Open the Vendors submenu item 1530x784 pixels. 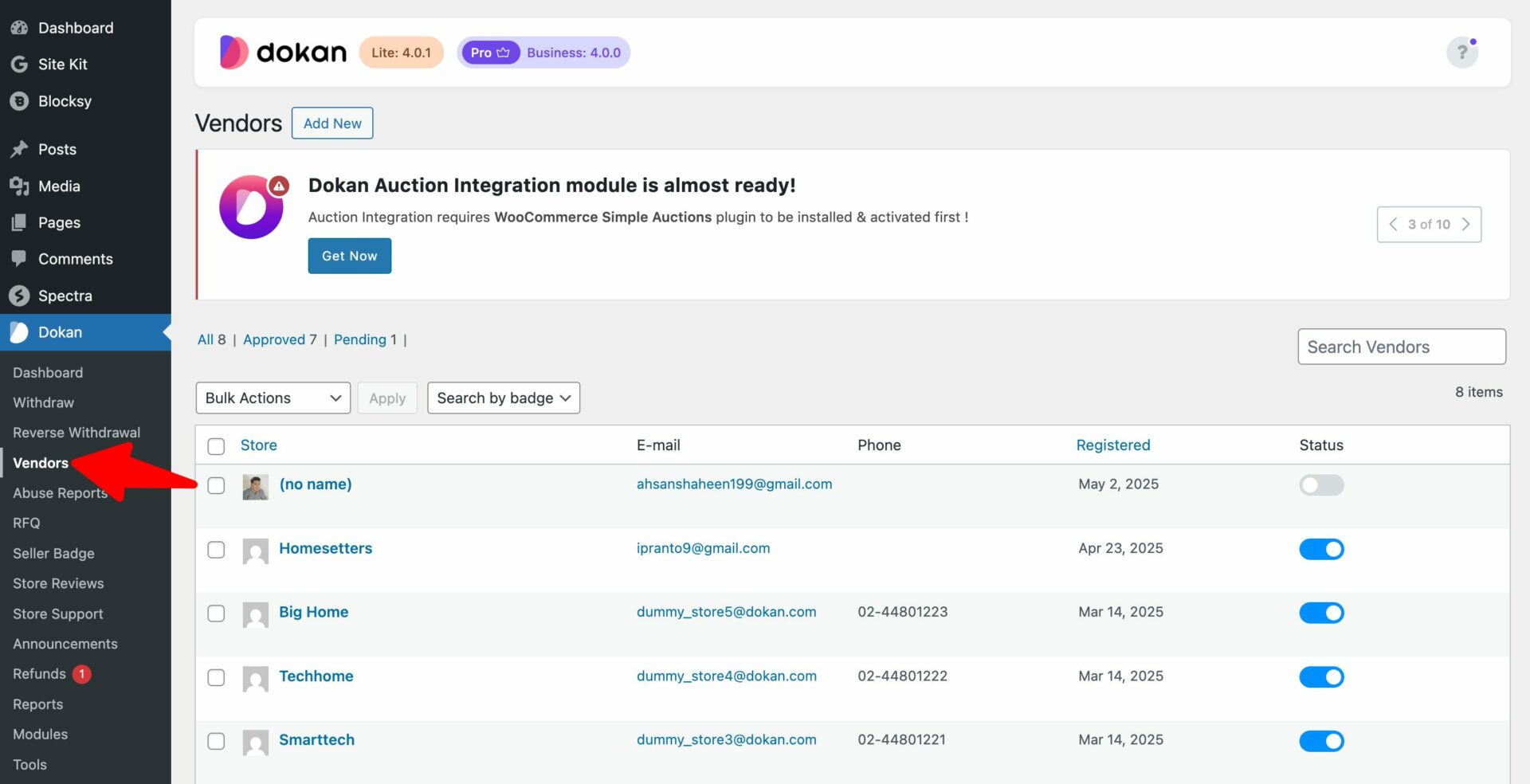pyautogui.click(x=41, y=463)
